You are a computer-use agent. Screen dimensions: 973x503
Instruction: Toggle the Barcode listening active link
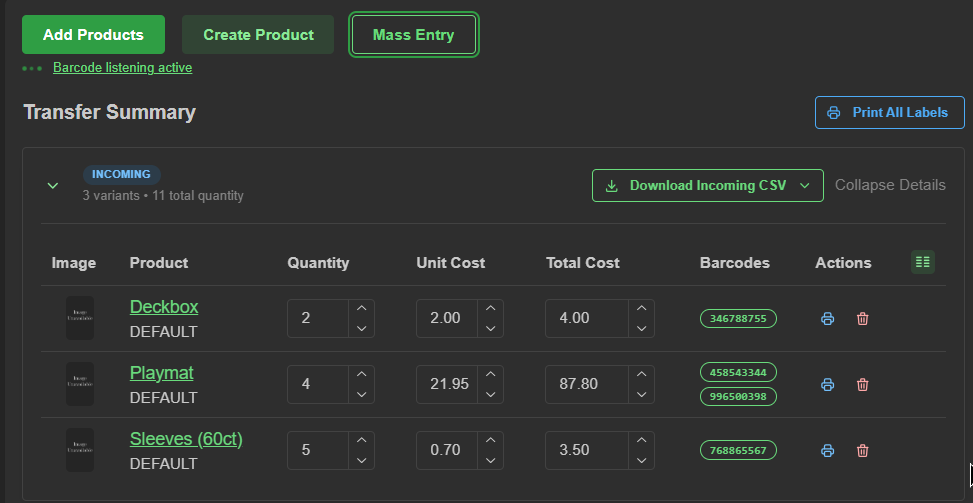pyautogui.click(x=122, y=68)
